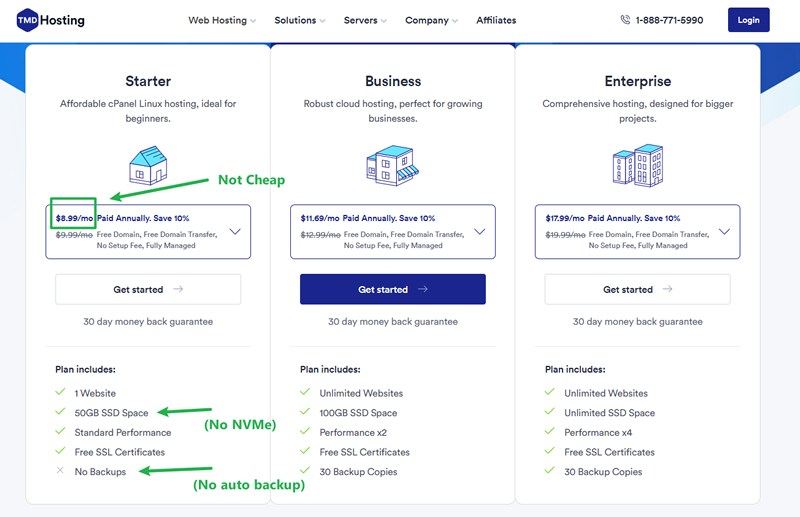Click the checkmark beside Standard Performance

click(x=60, y=431)
